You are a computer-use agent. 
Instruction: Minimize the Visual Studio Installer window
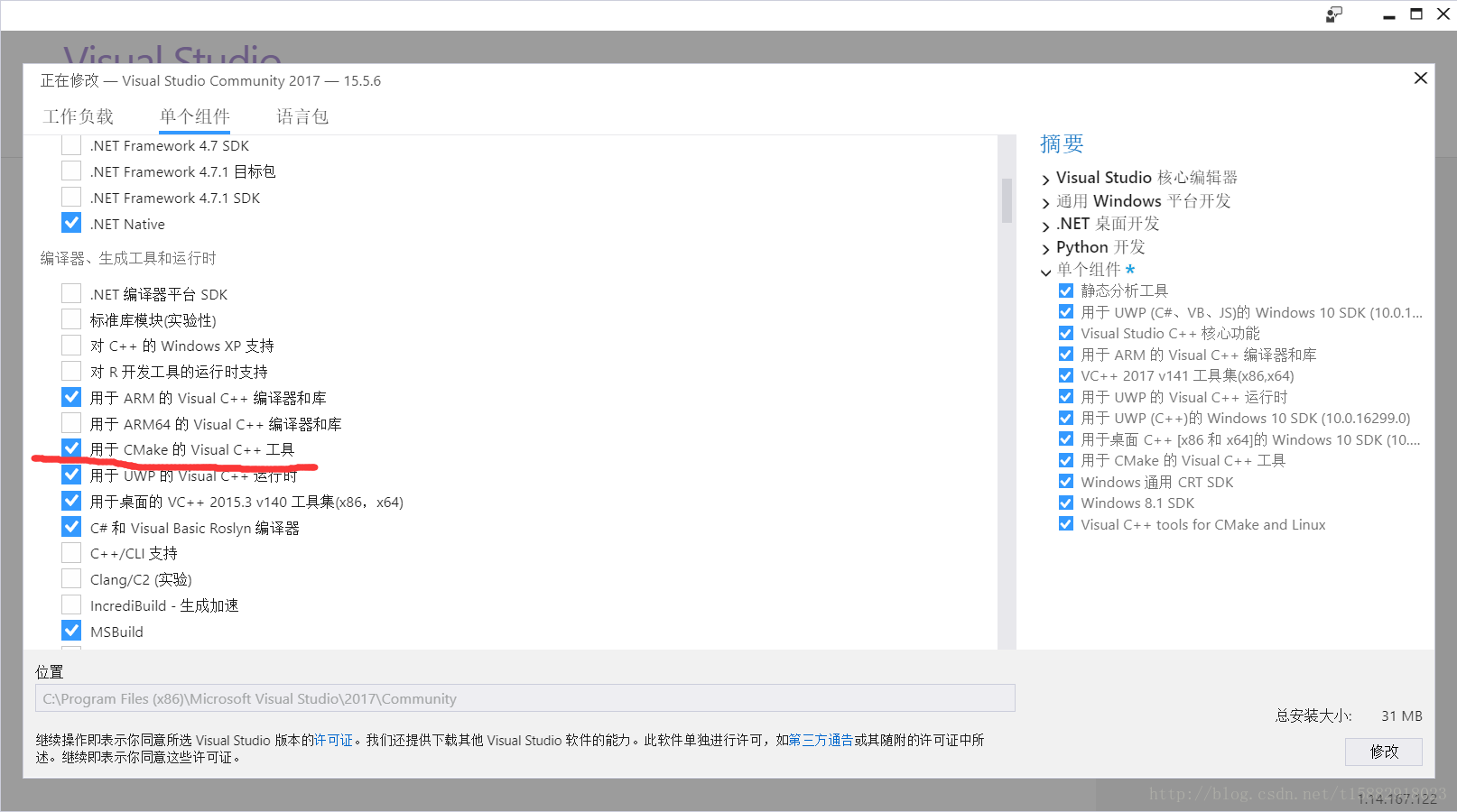[1389, 15]
